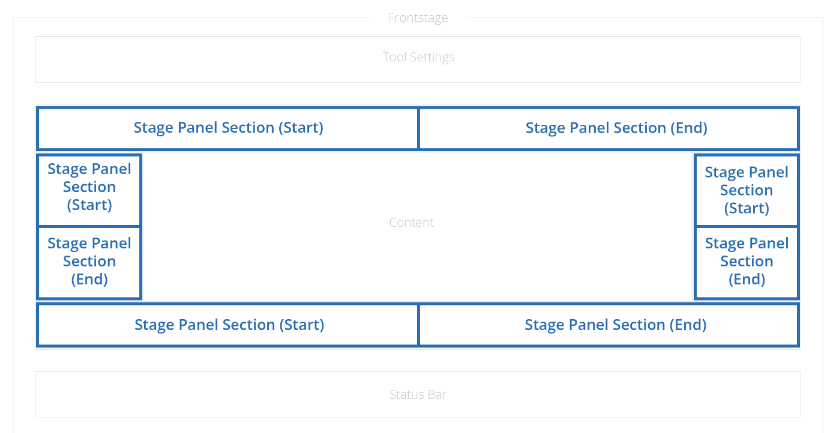Click the left Stage Panel Section (End)

click(x=89, y=261)
